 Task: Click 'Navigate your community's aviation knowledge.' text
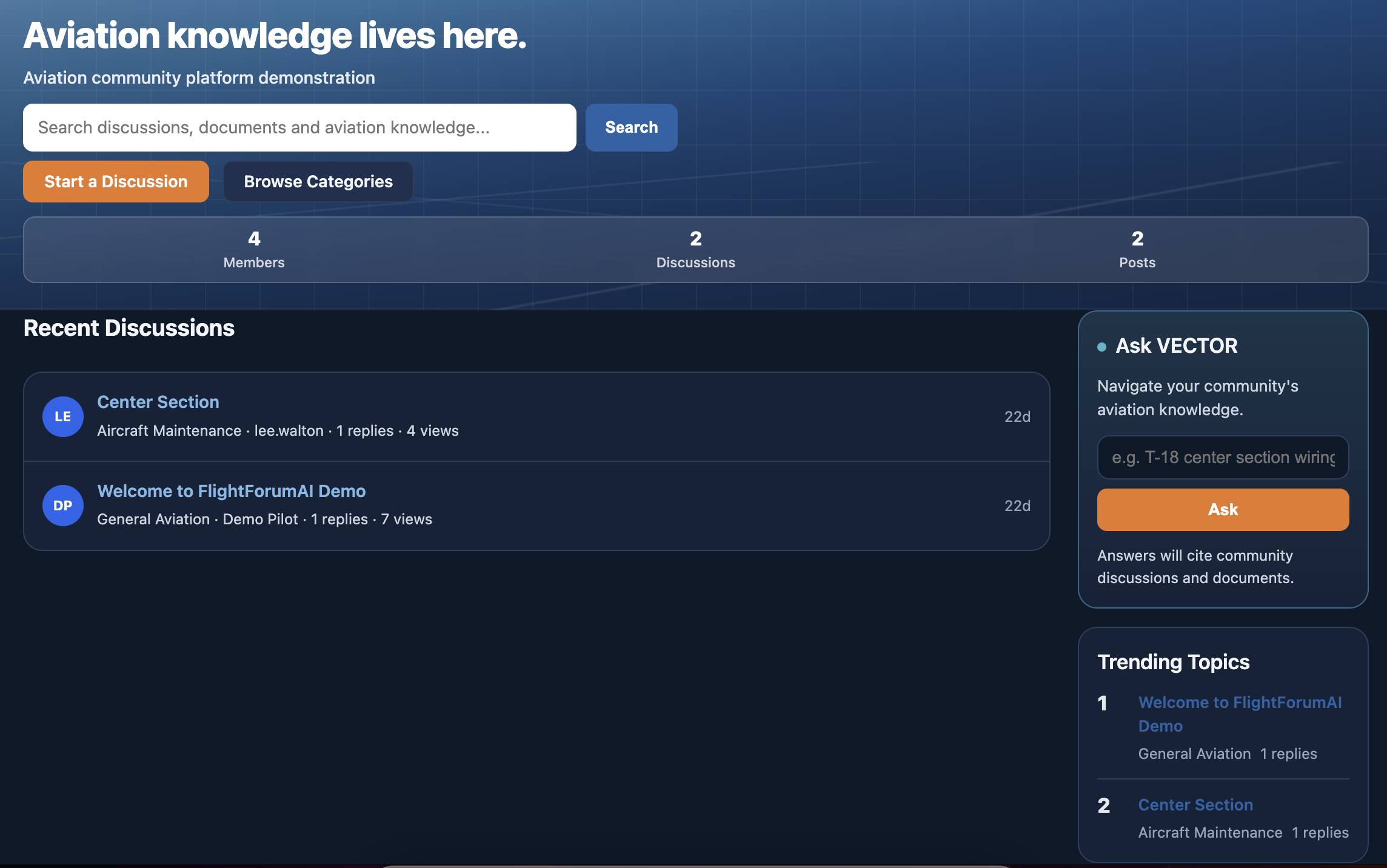[x=1198, y=398]
